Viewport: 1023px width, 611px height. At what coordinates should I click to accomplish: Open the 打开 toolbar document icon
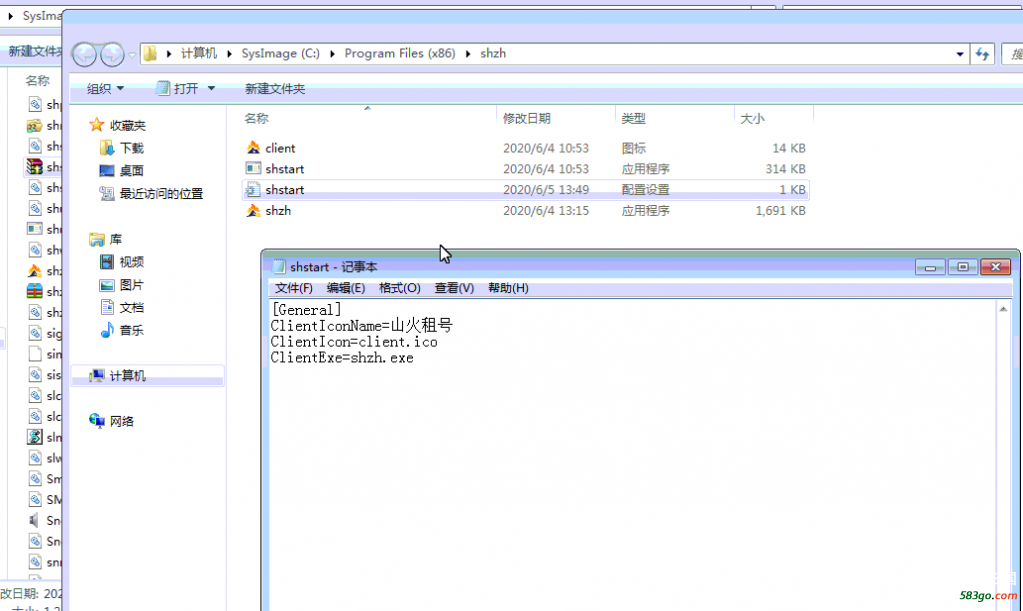coord(163,88)
